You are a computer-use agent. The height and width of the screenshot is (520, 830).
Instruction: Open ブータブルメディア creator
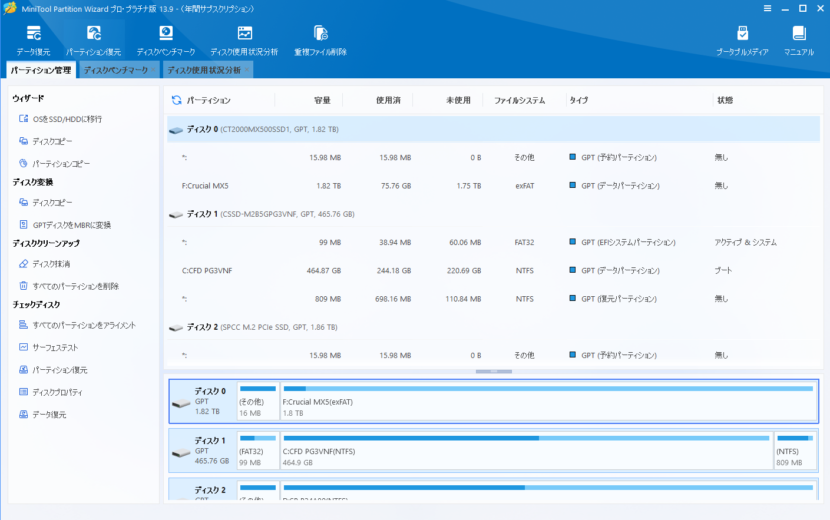[x=742, y=41]
